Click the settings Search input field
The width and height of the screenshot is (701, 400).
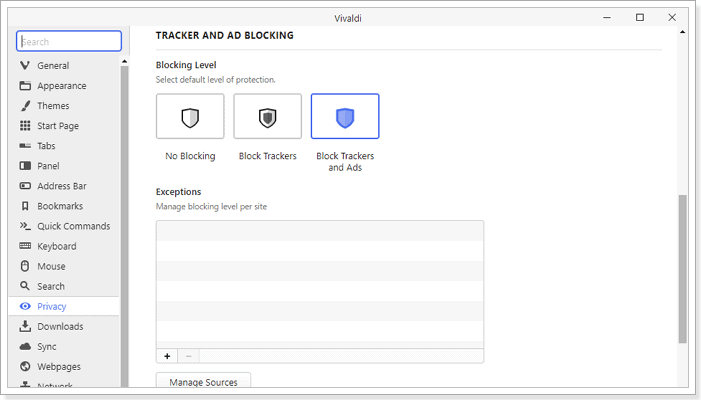pos(69,42)
